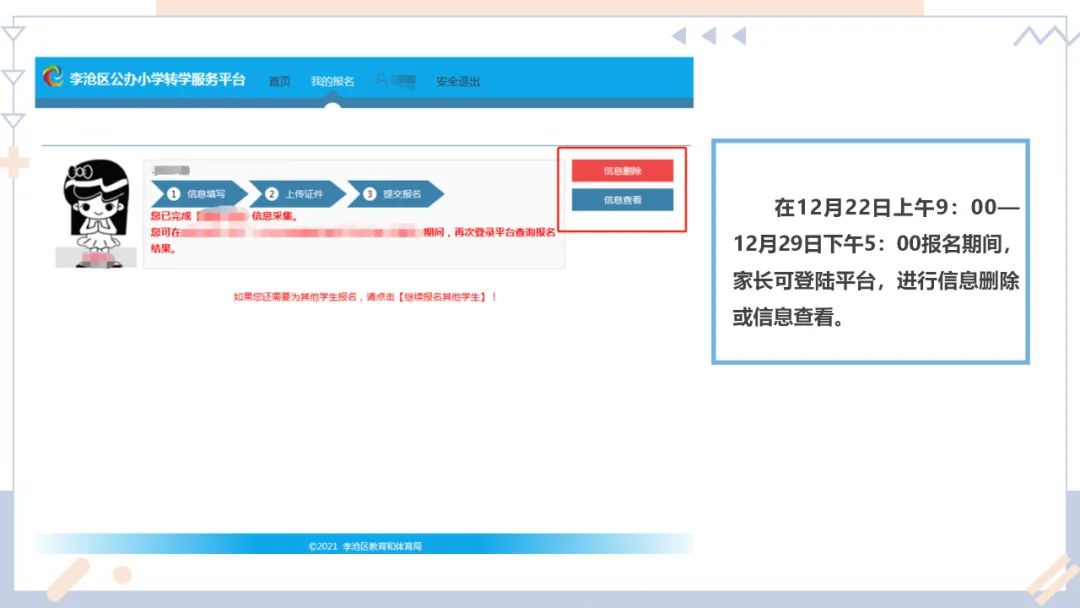Click the 信息查看 blue button
Screen dimensions: 1080x608
622,200
